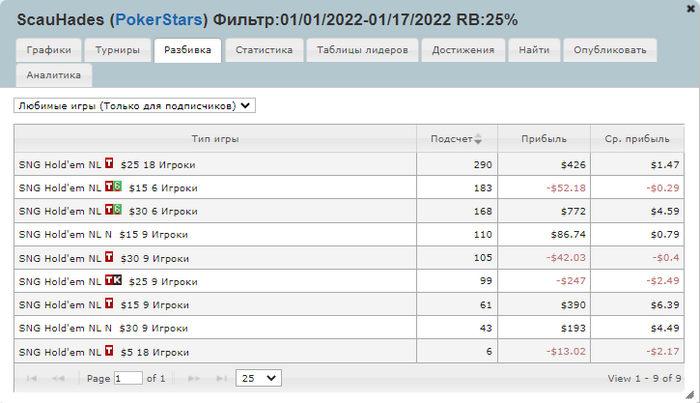Click the average profit value -$2.49
700x403 pixels.
coord(662,281)
